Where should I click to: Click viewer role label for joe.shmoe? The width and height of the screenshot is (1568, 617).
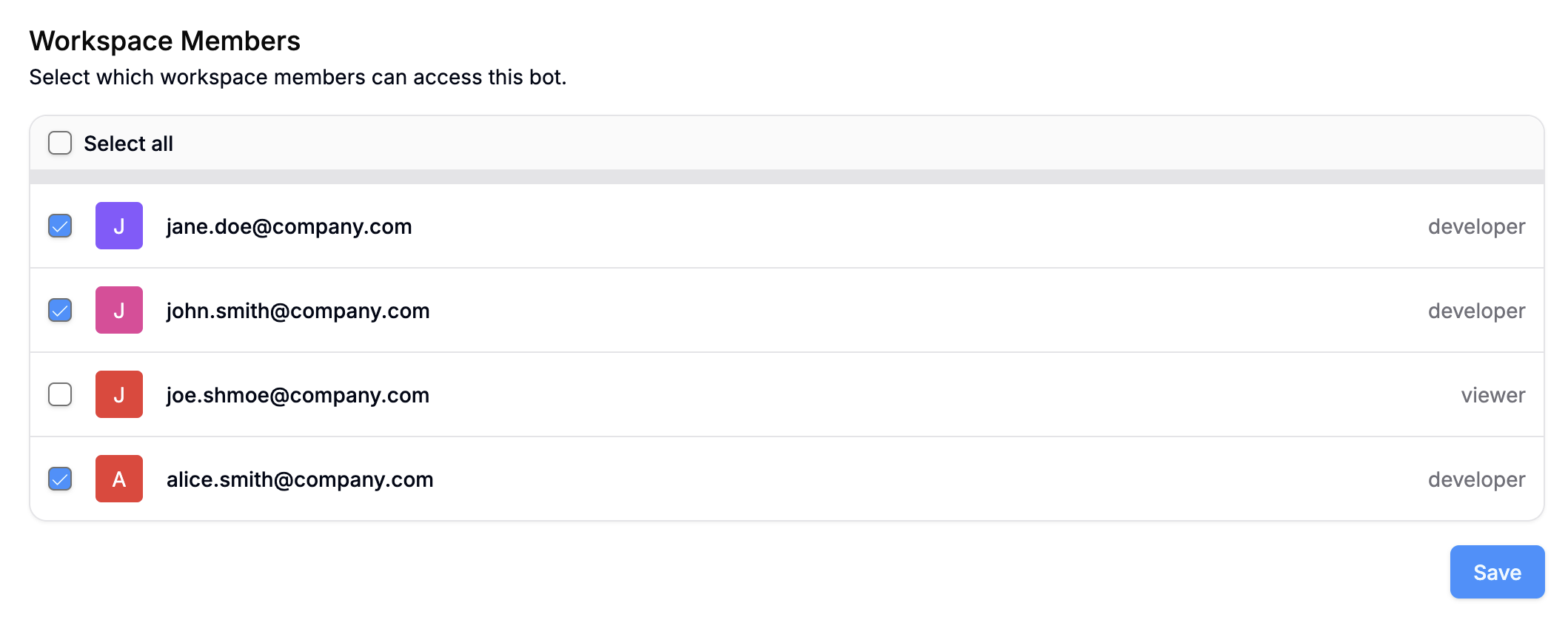point(1492,395)
